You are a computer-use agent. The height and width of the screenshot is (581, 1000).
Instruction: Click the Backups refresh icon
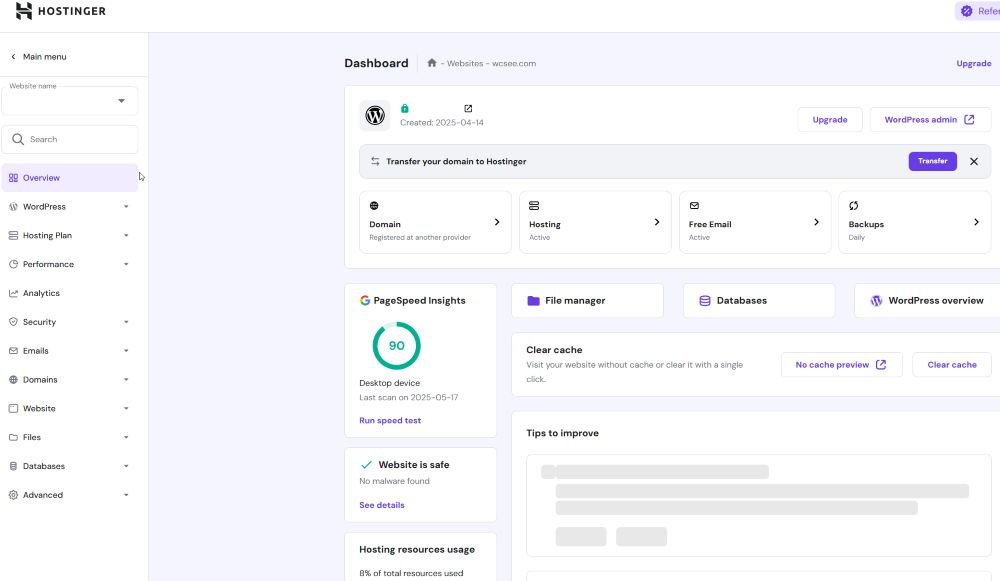[853, 206]
